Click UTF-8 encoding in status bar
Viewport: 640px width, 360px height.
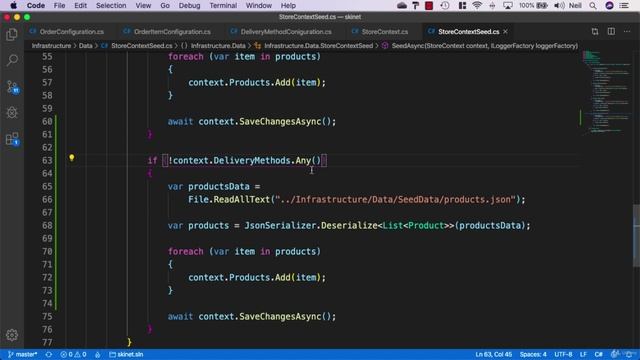(x=563, y=354)
